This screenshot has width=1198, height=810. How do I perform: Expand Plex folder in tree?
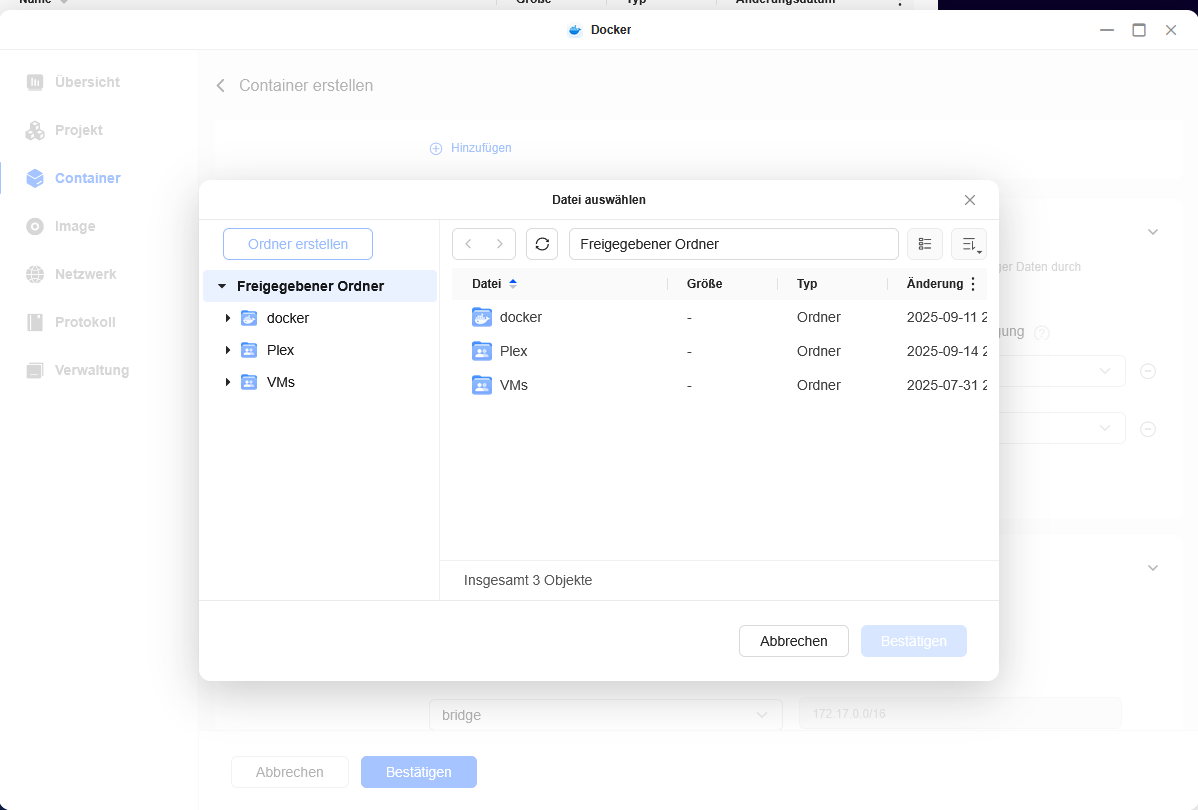[x=228, y=350]
